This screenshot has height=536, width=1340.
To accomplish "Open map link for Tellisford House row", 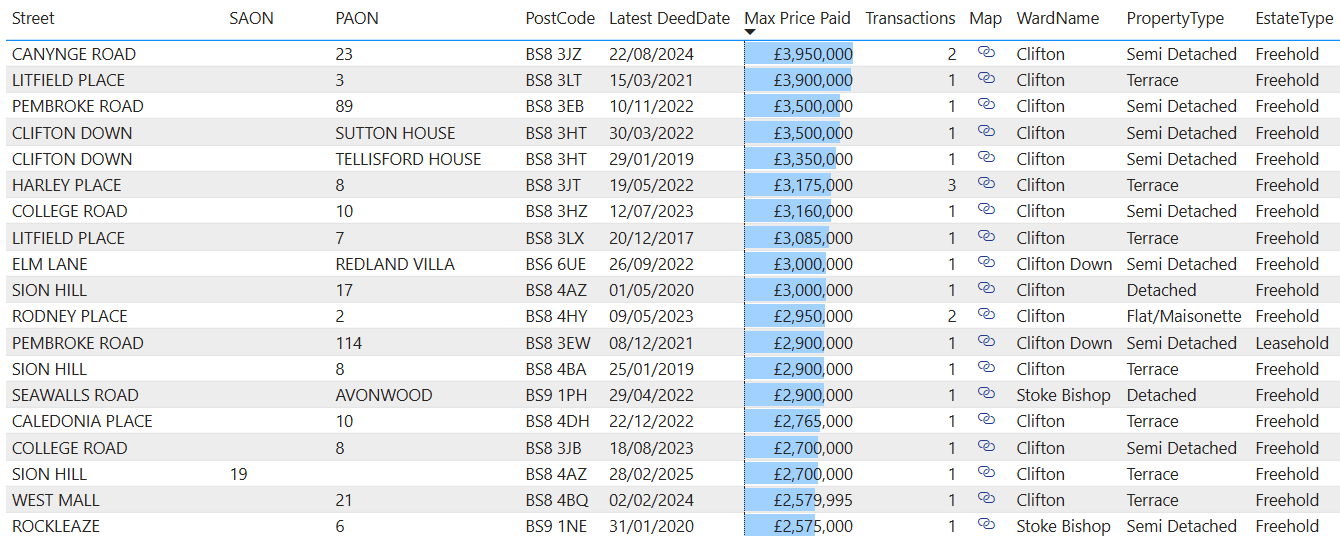I will coord(985,158).
